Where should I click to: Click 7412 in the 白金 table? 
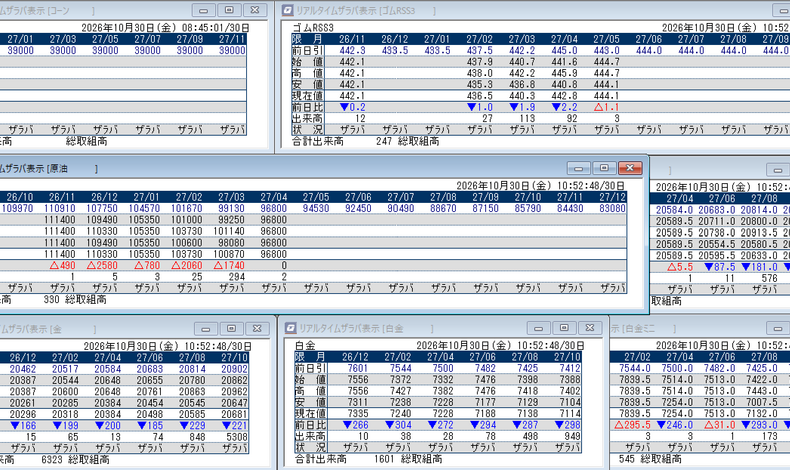coord(570,368)
